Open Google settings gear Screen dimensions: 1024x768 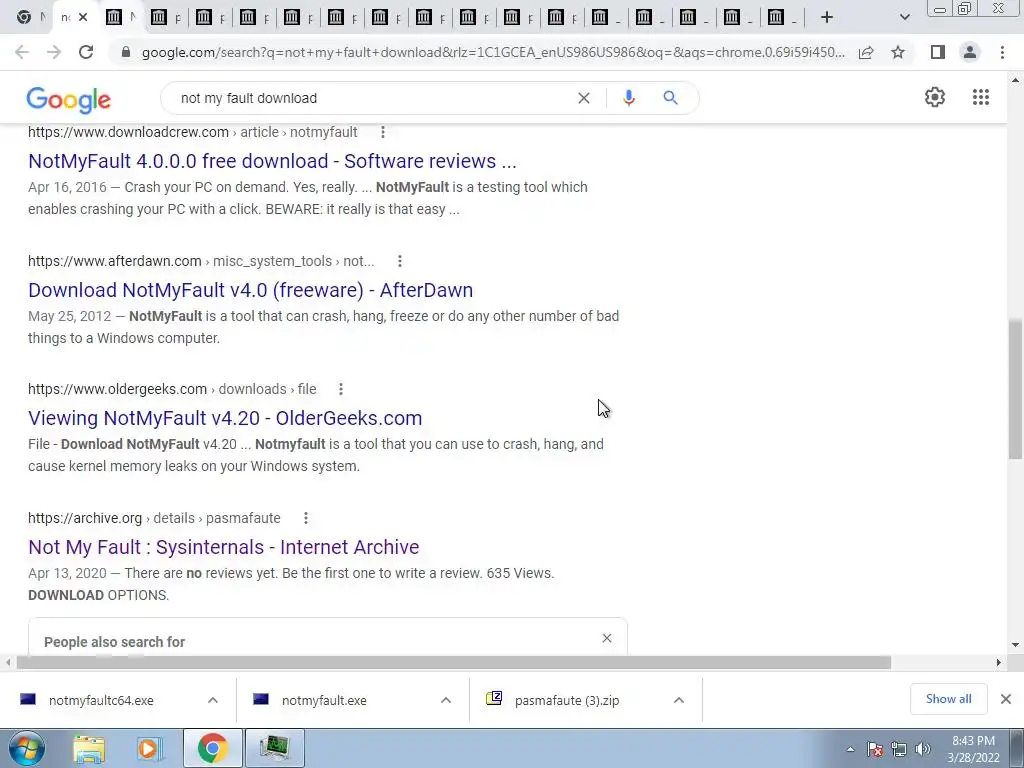point(935,97)
